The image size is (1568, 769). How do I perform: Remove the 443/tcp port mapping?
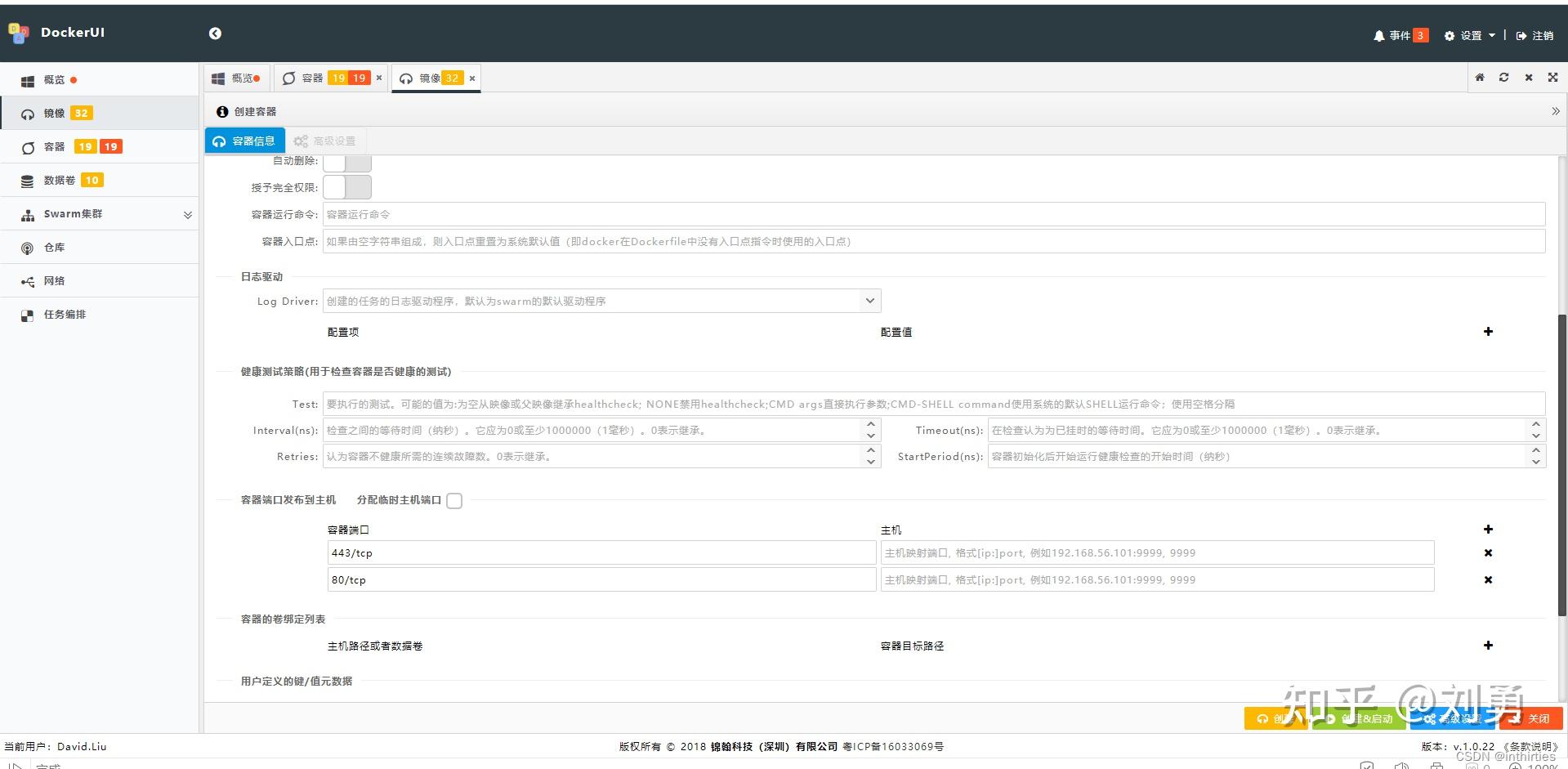point(1487,552)
